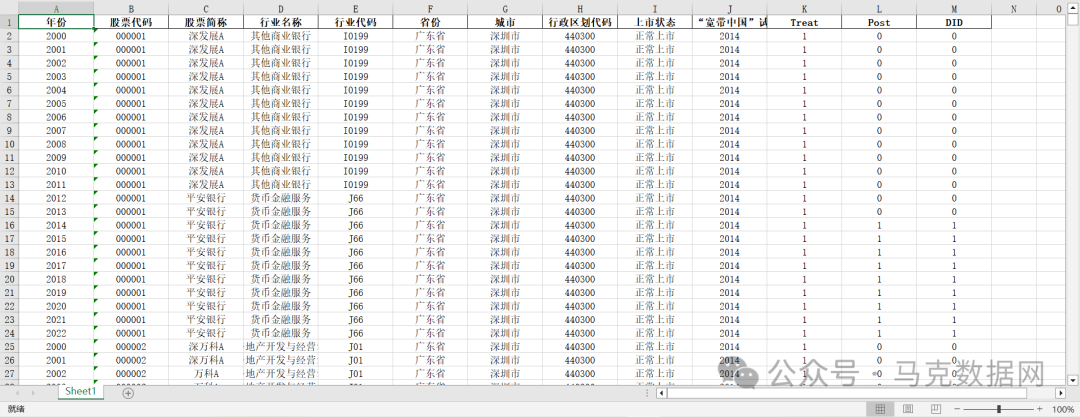Image resolution: width=1080 pixels, height=417 pixels.
Task: Select the 平安银行 cell in row 14
Action: tap(206, 198)
